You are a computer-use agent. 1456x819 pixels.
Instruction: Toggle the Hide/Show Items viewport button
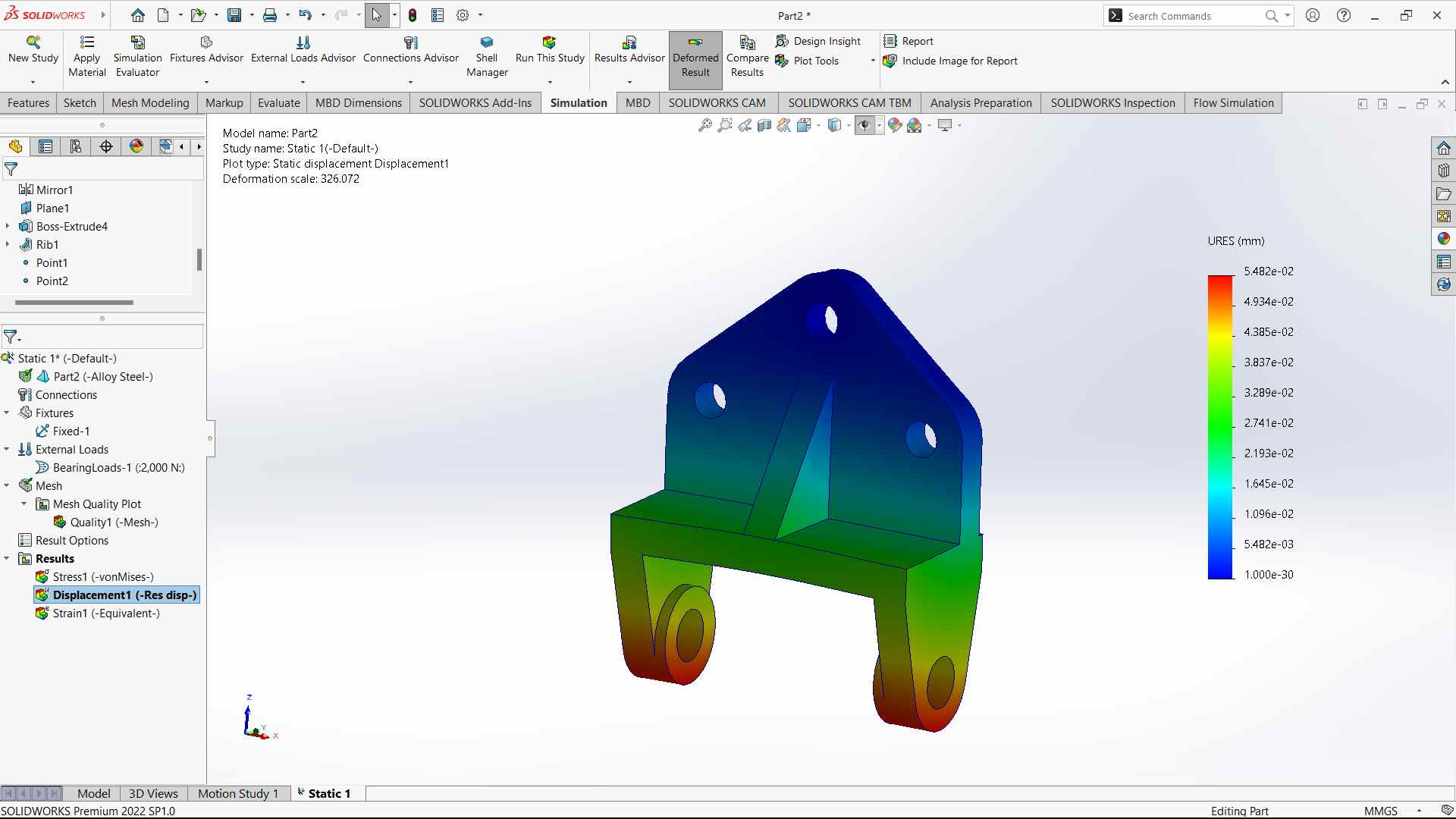[x=864, y=126]
